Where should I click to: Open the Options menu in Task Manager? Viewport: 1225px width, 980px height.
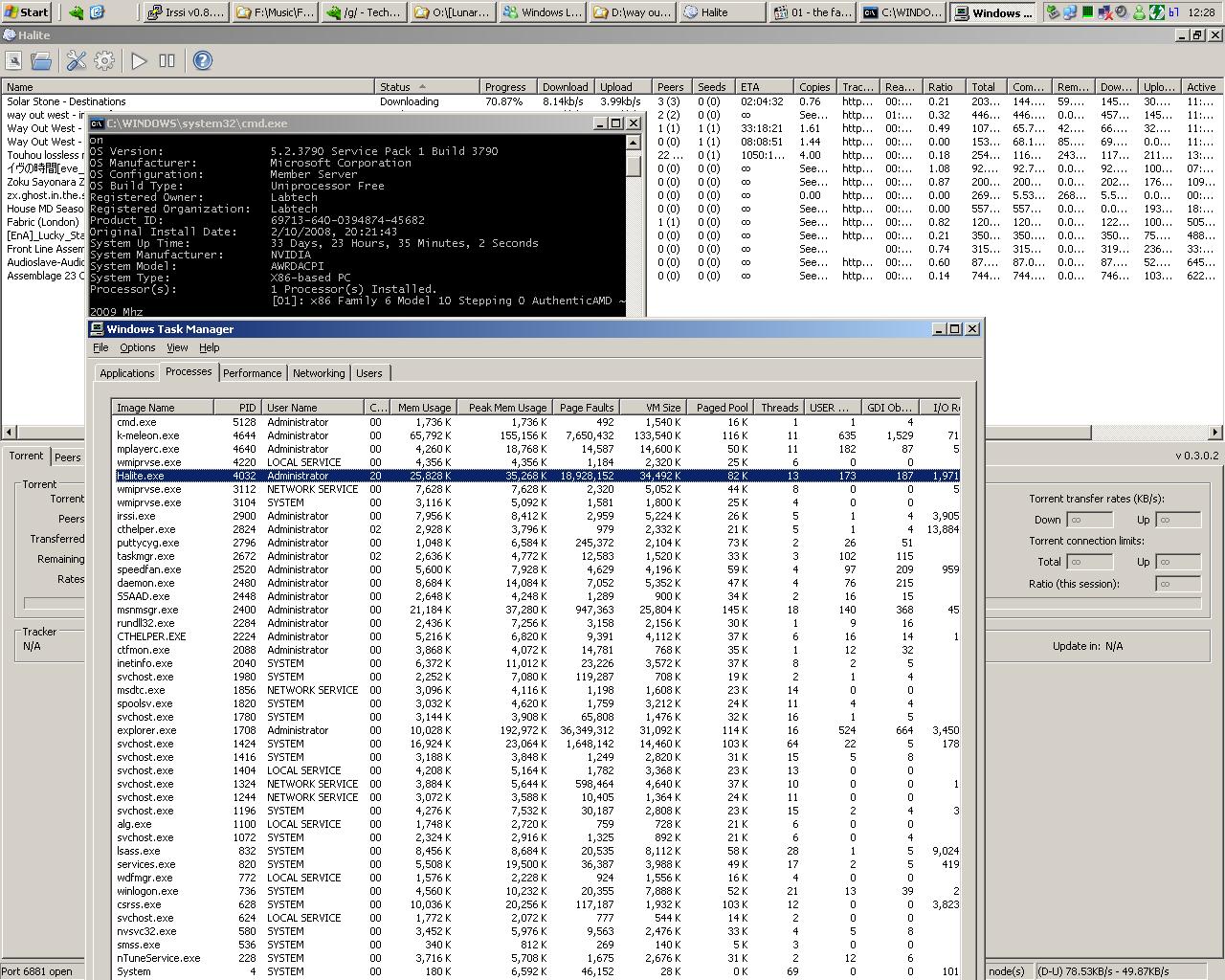point(137,347)
